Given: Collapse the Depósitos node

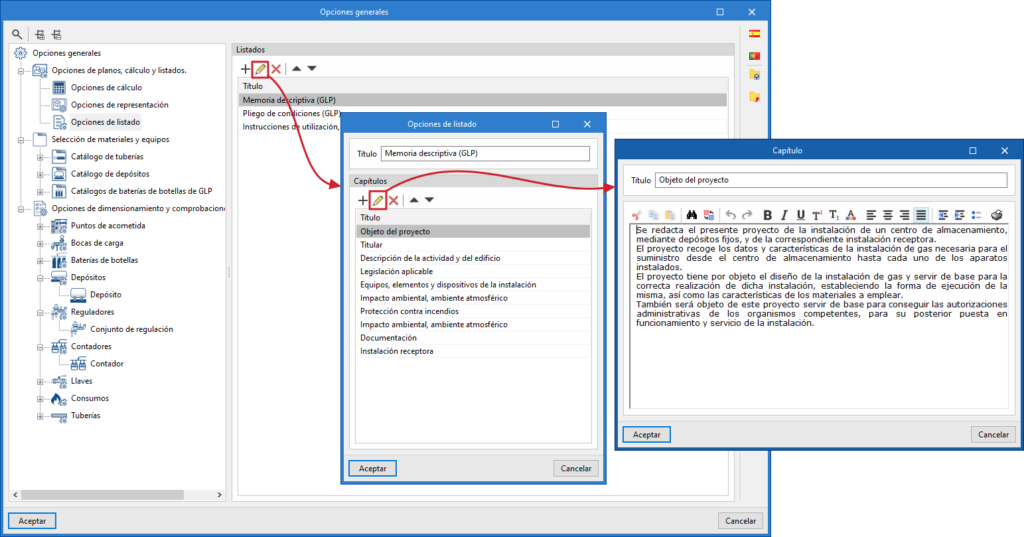Looking at the screenshot, I should pos(40,278).
